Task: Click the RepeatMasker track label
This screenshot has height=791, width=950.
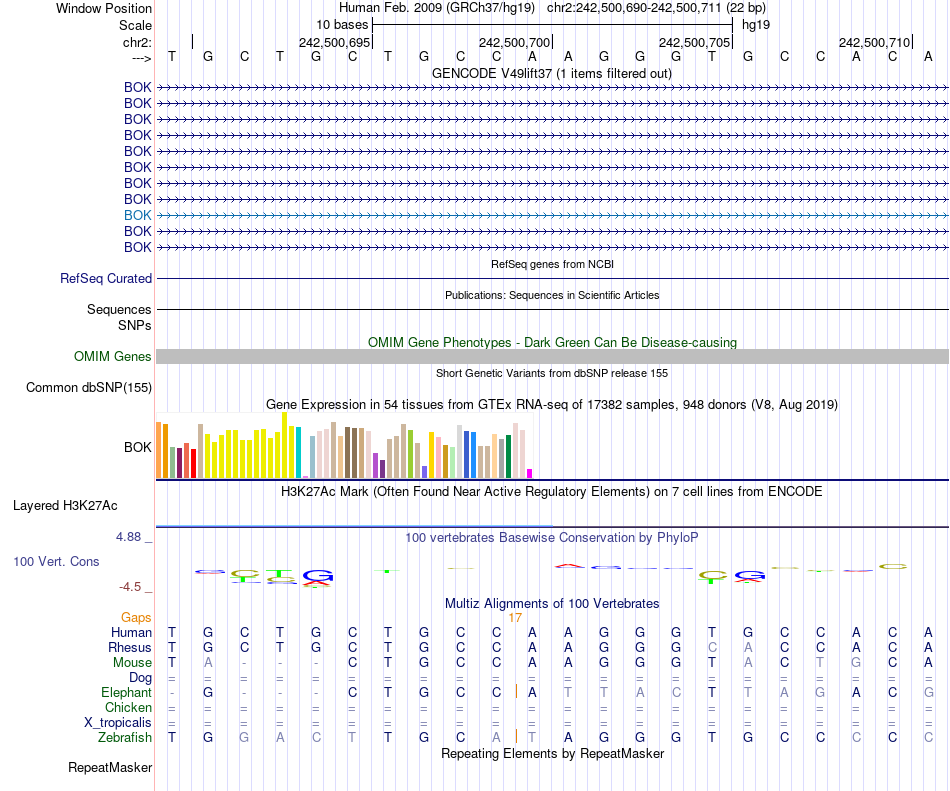Action: click(x=110, y=767)
